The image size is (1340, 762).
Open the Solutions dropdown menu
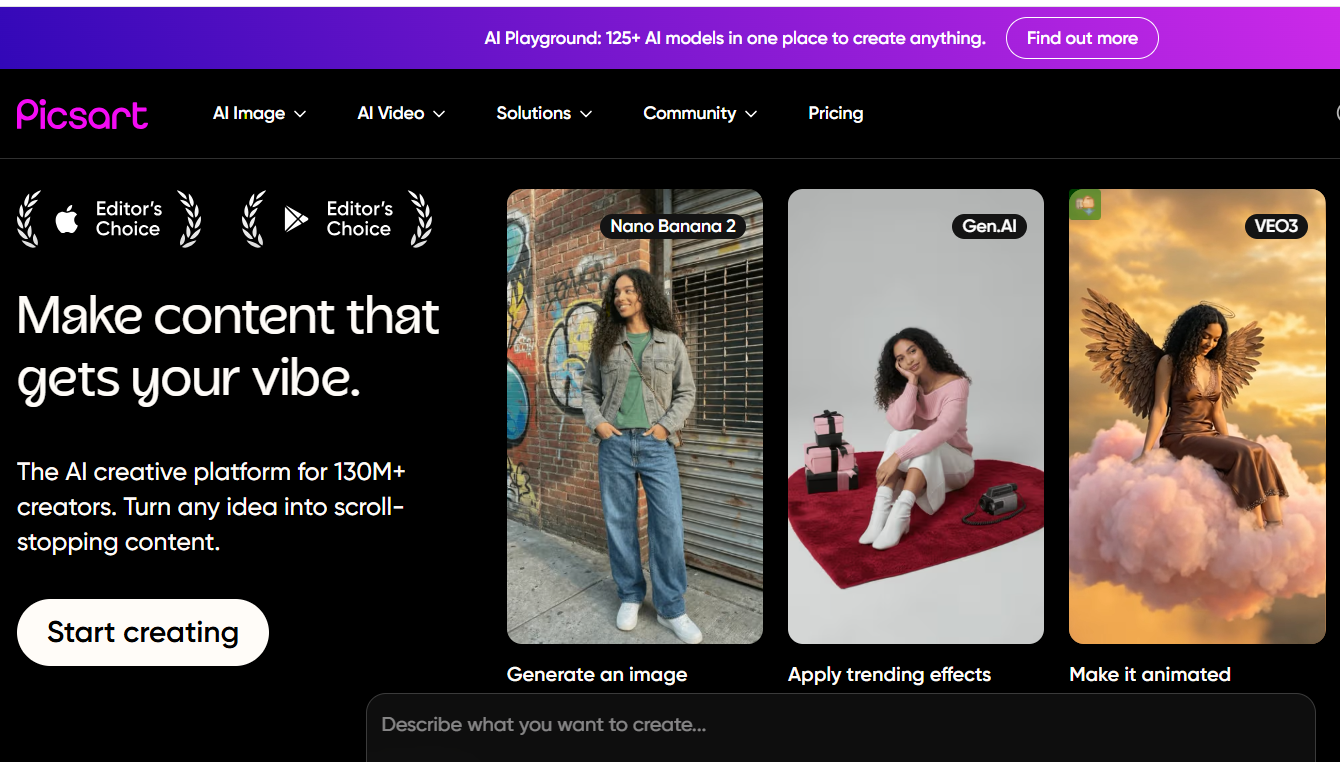pos(544,114)
